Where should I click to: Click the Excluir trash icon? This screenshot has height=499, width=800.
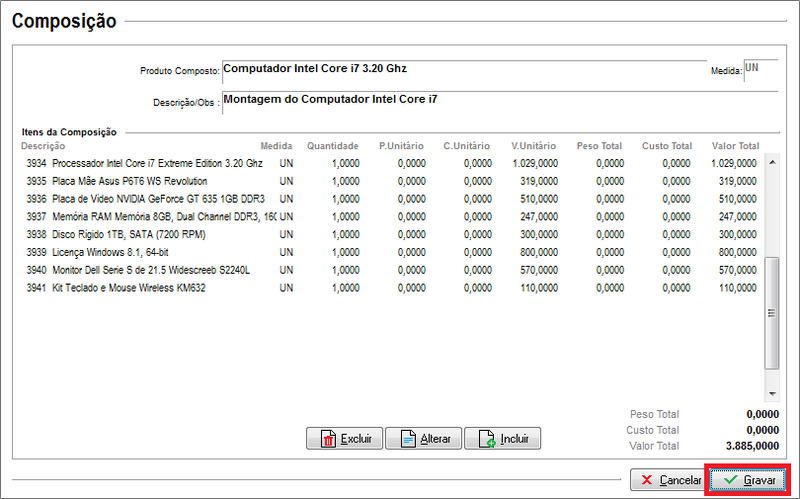click(x=328, y=439)
